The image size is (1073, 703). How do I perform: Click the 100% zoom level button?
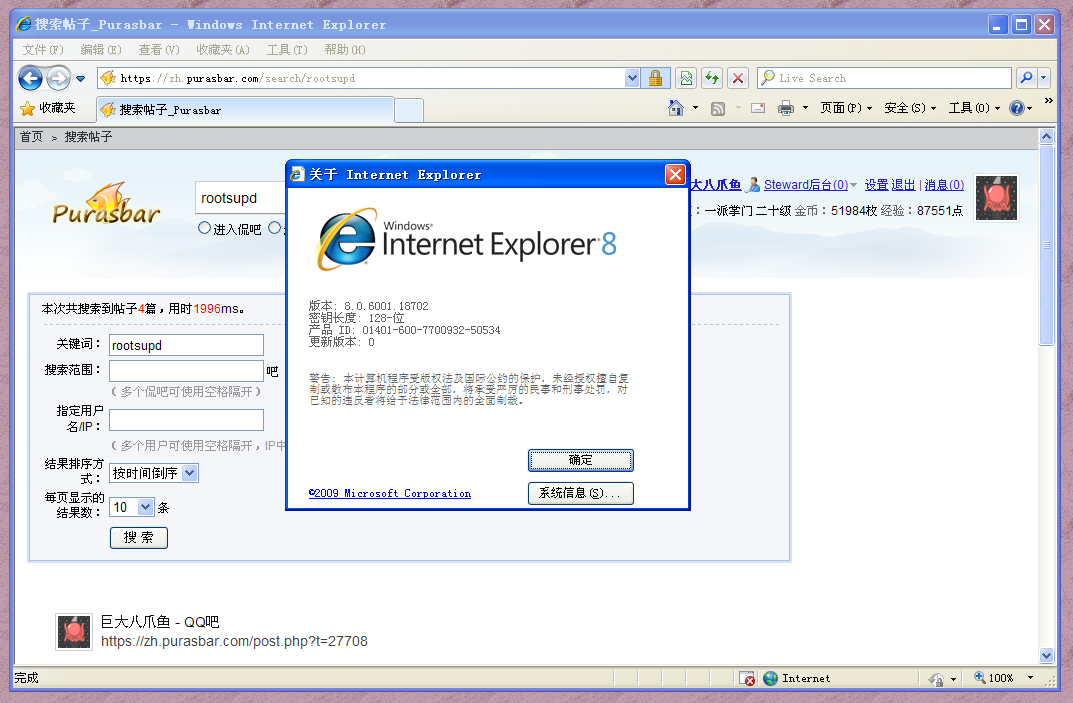[x=994, y=678]
